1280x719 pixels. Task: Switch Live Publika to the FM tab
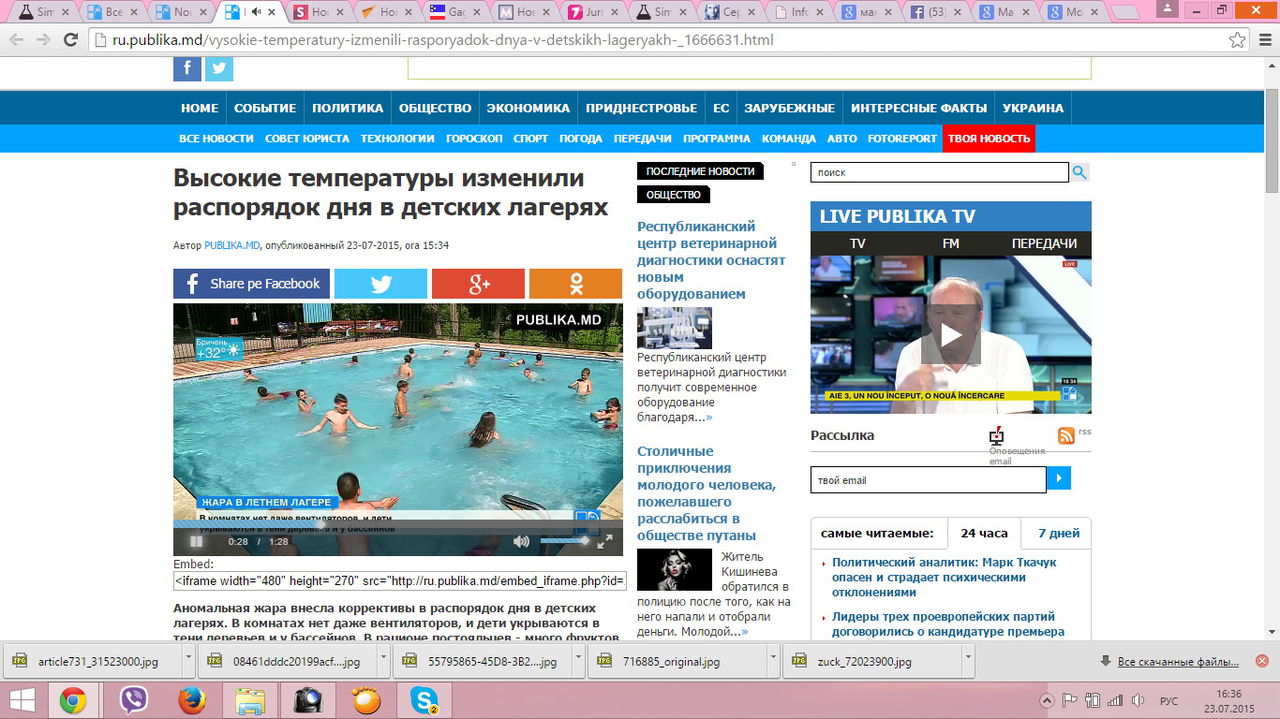[x=950, y=243]
